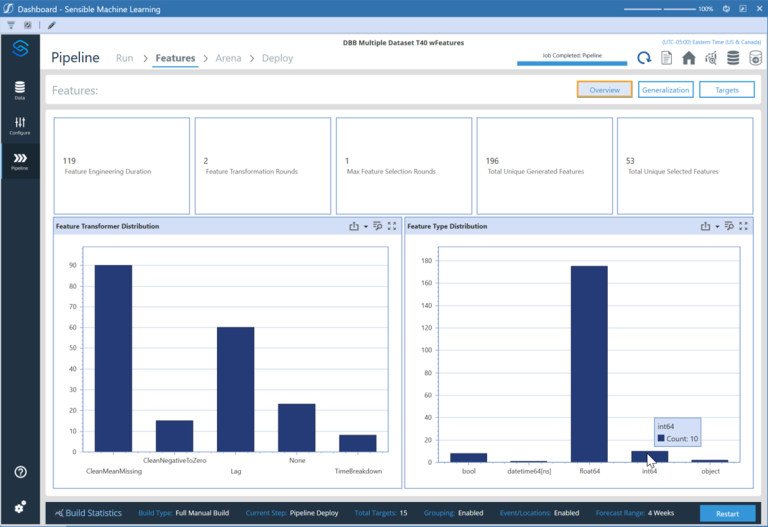Switch to the Run pipeline step
768x527 pixels.
pyautogui.click(x=124, y=58)
